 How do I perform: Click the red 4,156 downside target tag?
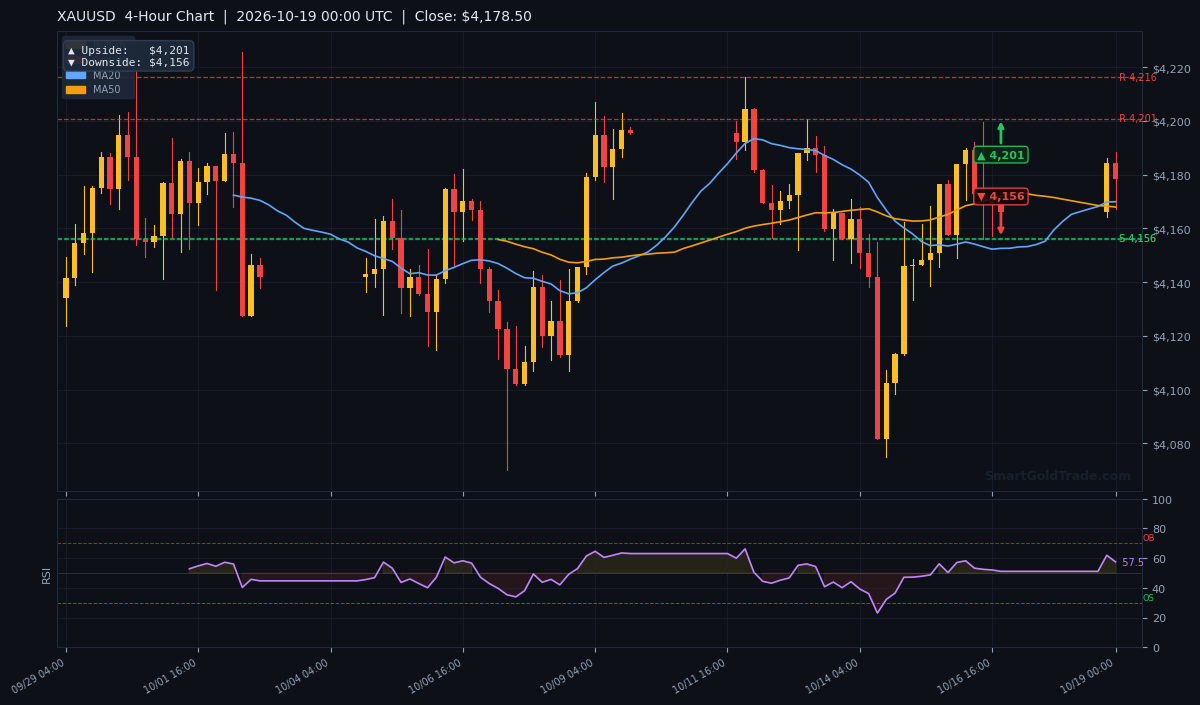tap(1001, 196)
